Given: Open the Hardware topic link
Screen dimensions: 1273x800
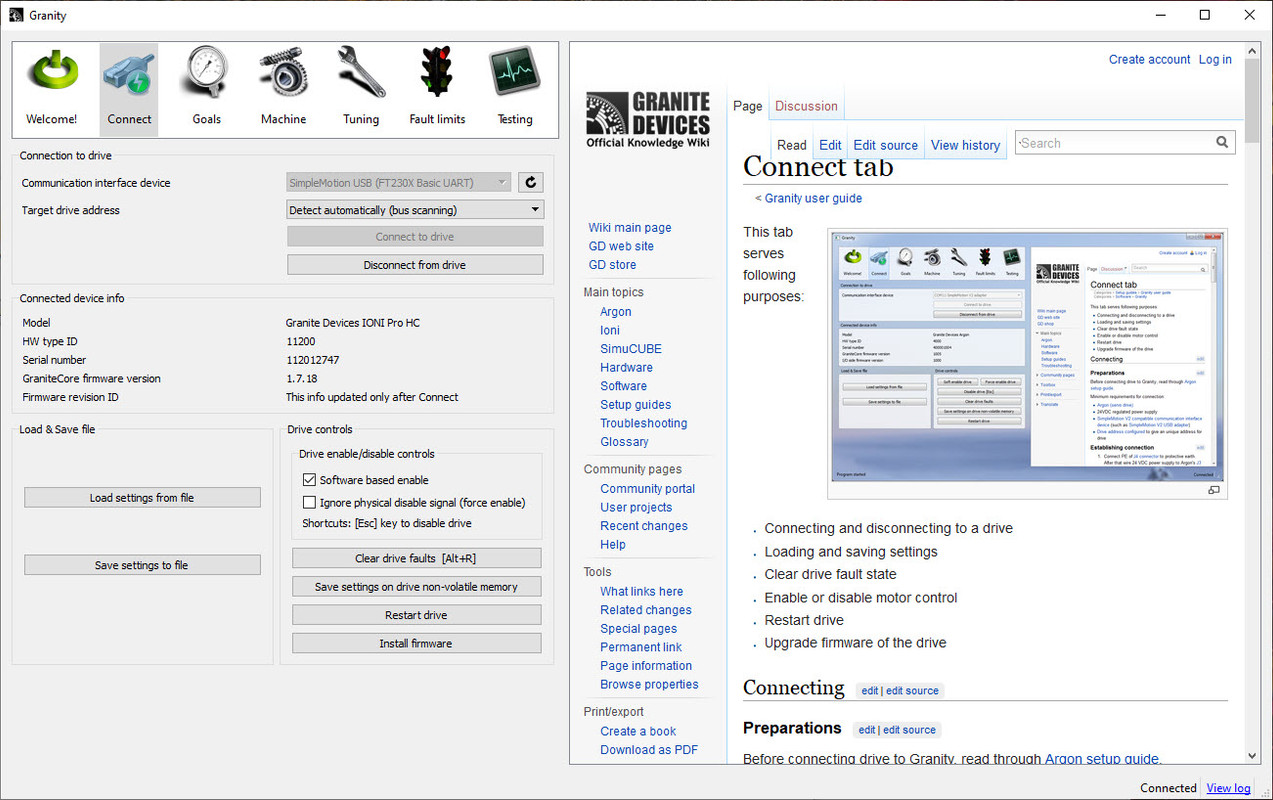Looking at the screenshot, I should 626,367.
